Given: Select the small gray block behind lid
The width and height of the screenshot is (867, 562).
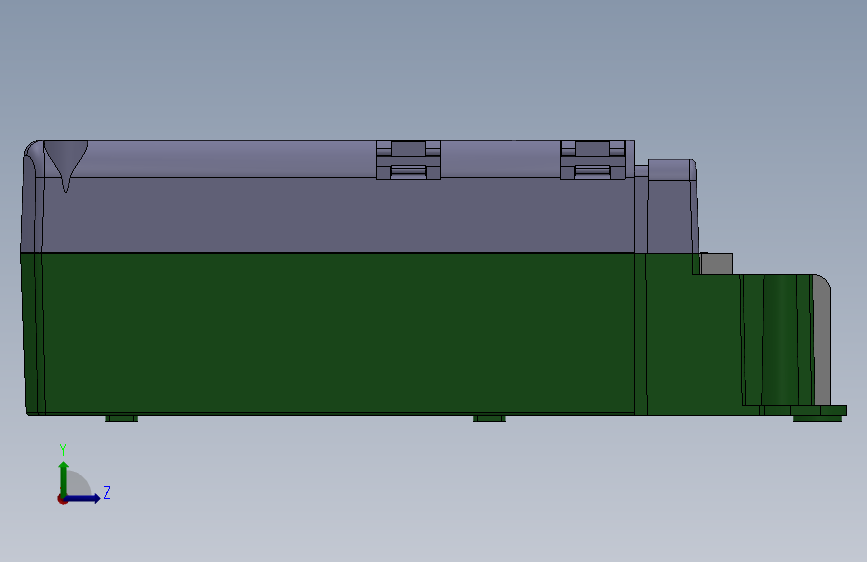Looking at the screenshot, I should point(717,263).
